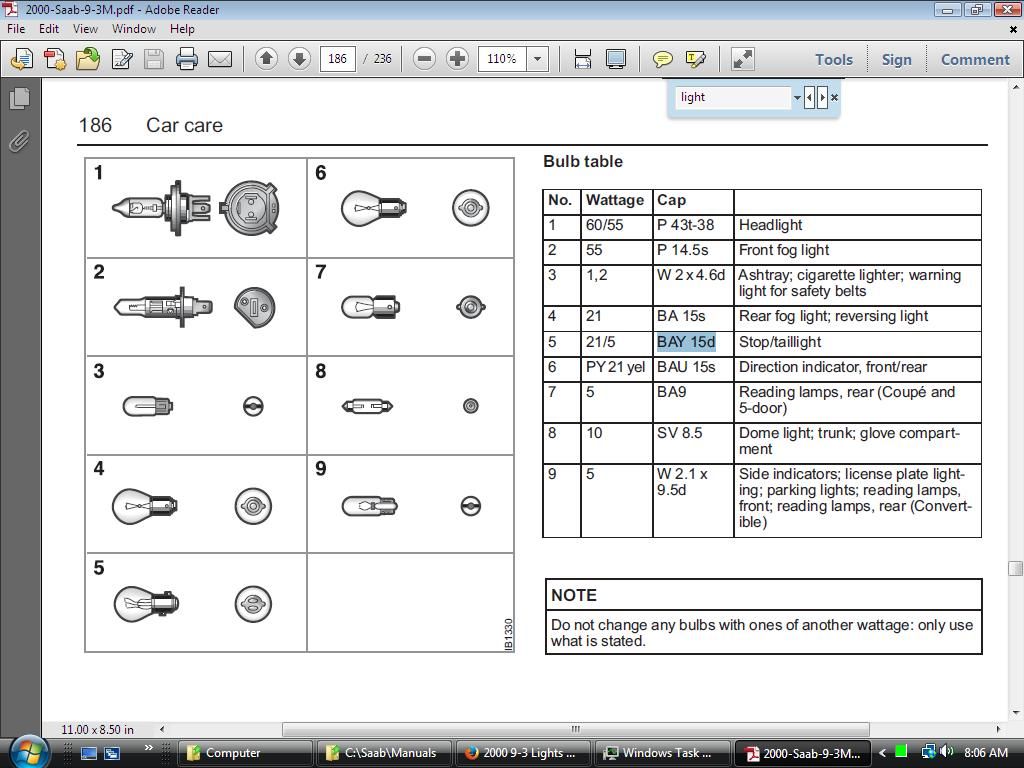Open the Comment pane
Screen dimensions: 1024x768
coord(974,59)
